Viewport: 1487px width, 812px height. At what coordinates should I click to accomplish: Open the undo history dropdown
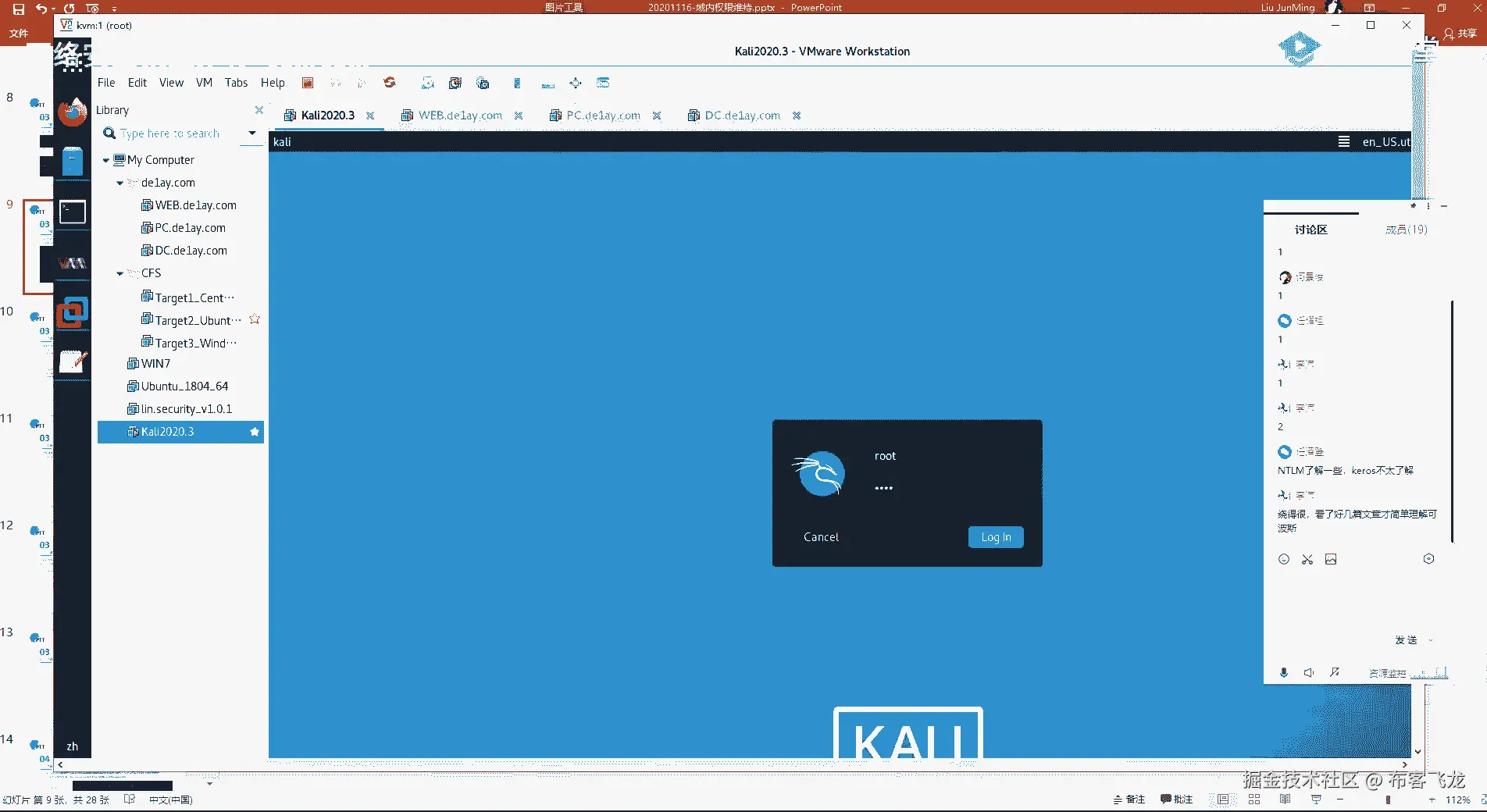pyautogui.click(x=53, y=9)
